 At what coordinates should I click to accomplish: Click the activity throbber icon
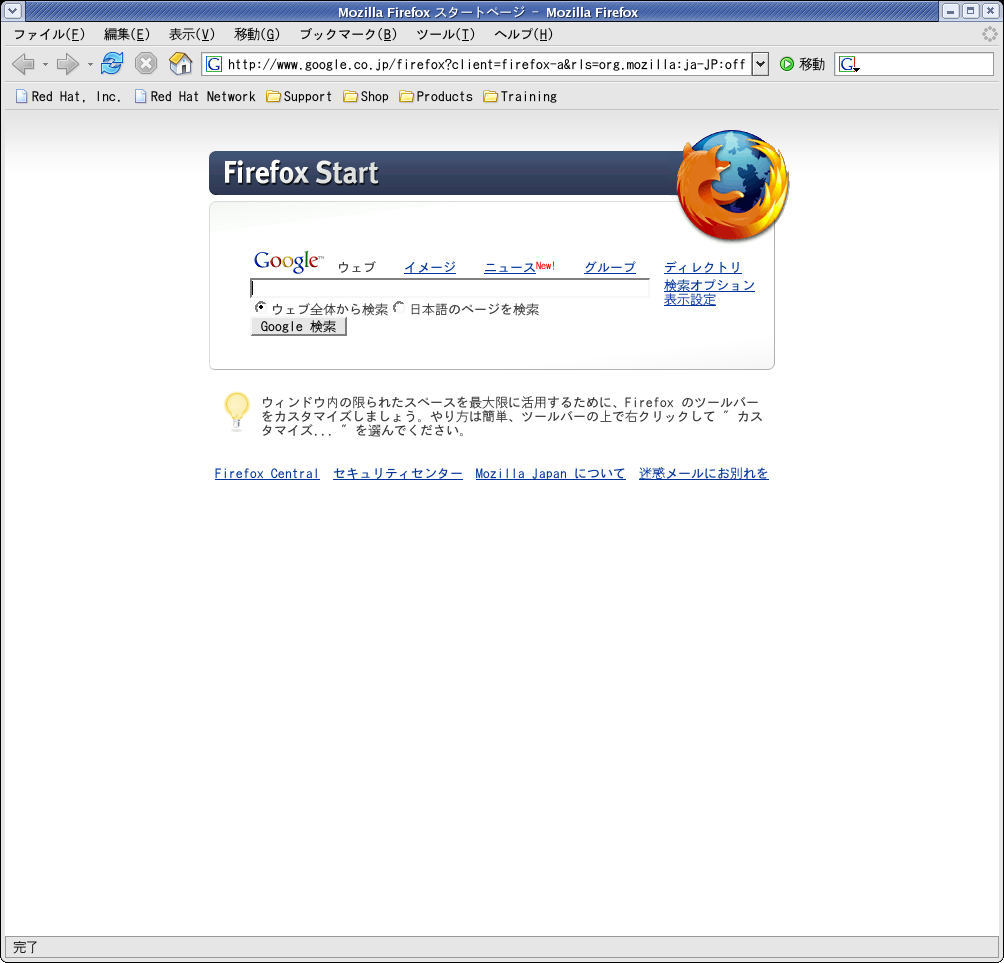pyautogui.click(x=990, y=34)
